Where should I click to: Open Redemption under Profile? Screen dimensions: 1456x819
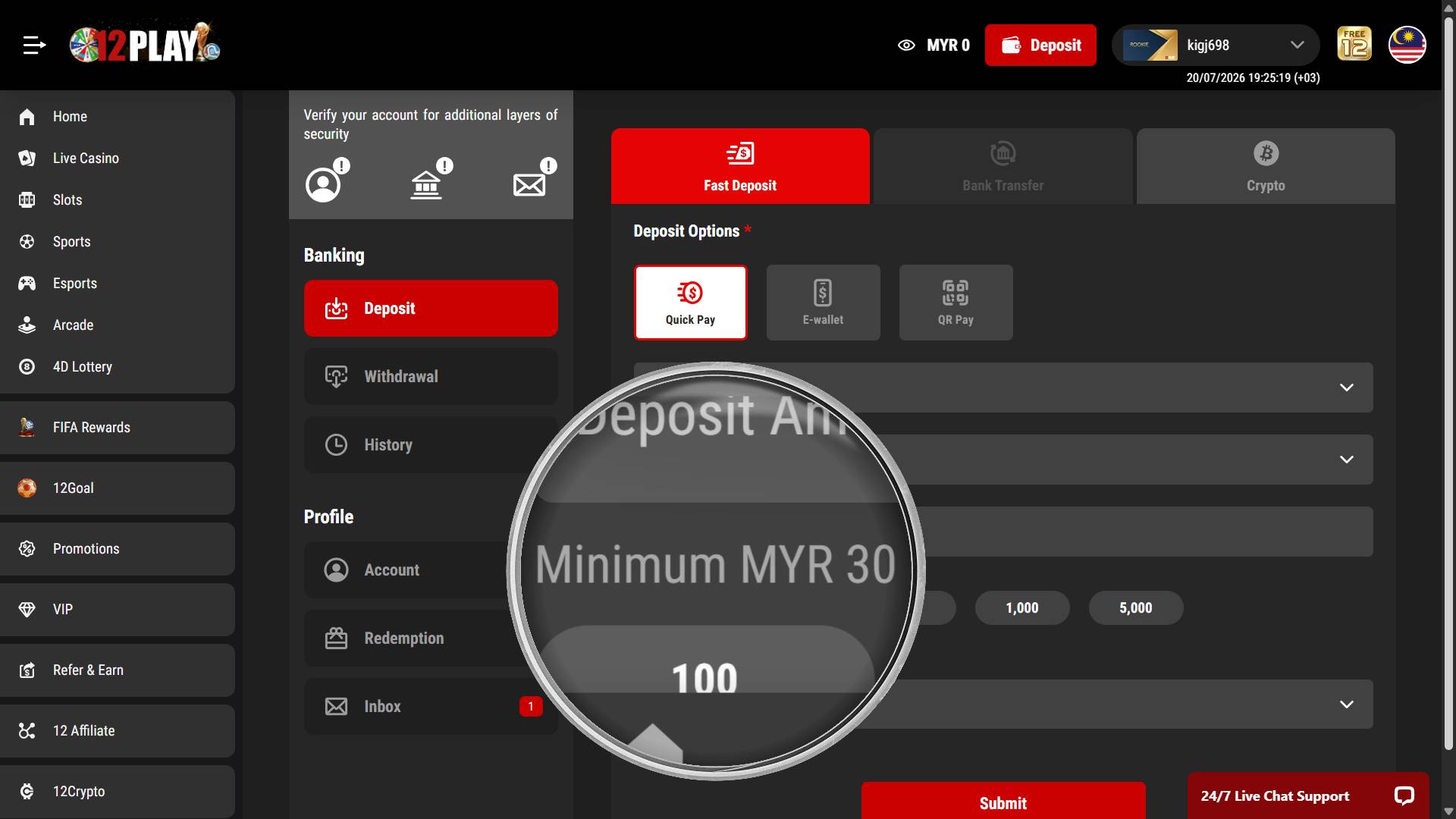pyautogui.click(x=431, y=639)
